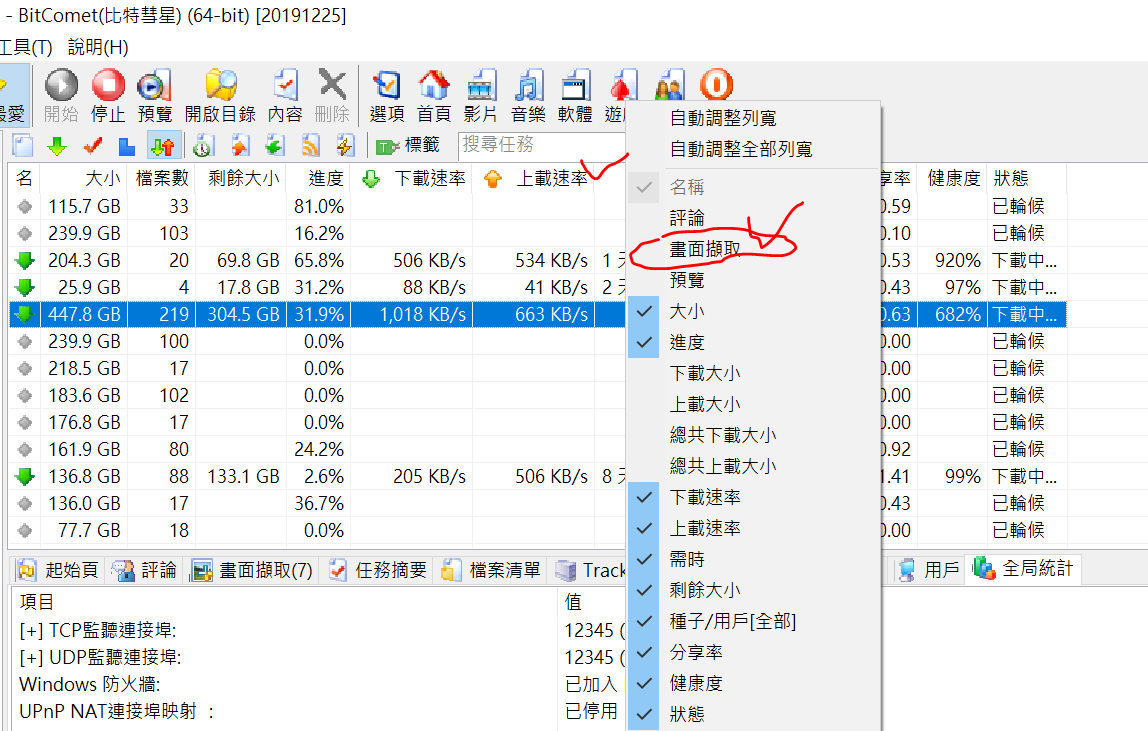Uncheck 狀態 in the column menu
This screenshot has height=731, width=1148.
pos(754,714)
